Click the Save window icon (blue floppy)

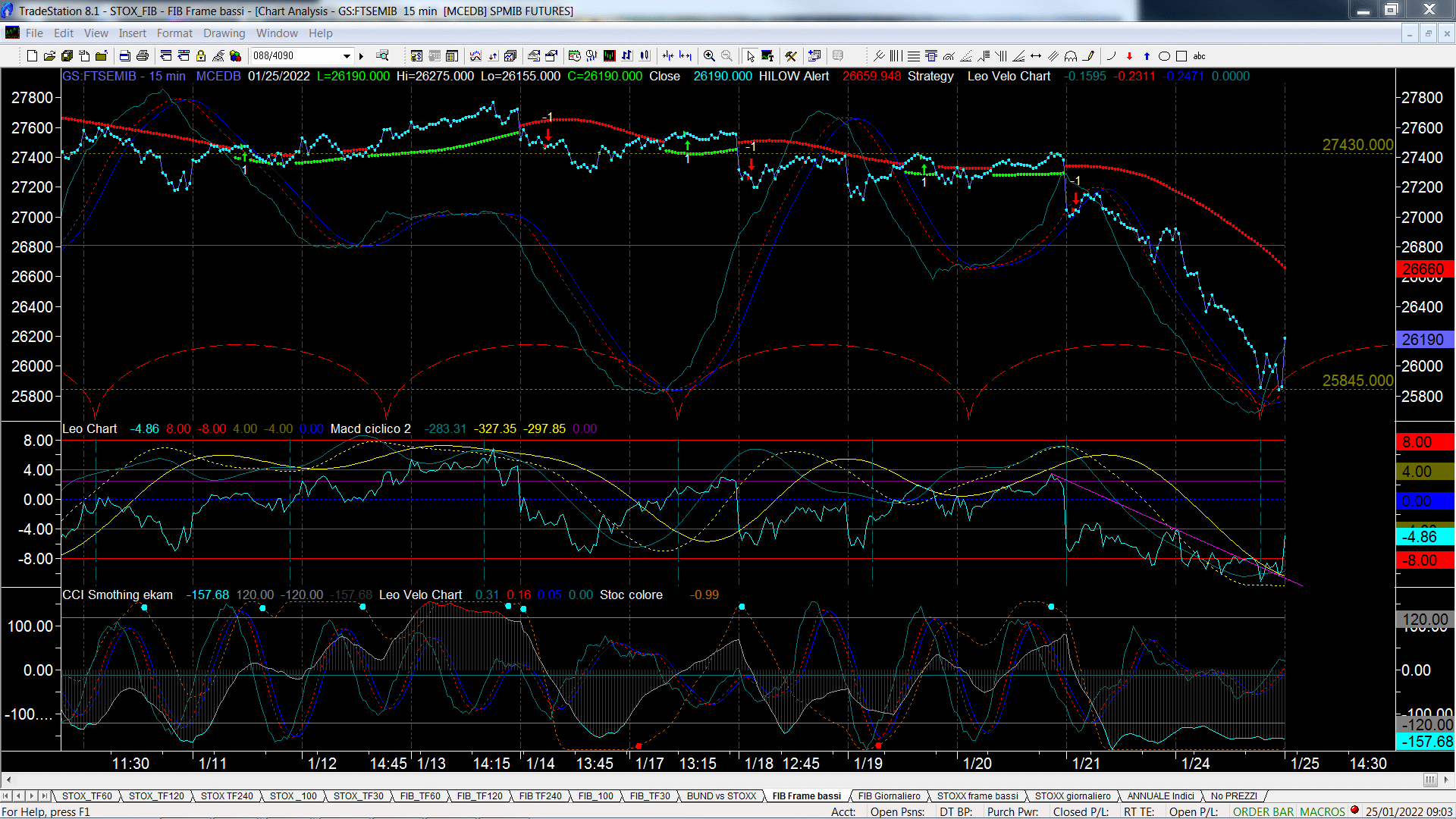coord(67,56)
